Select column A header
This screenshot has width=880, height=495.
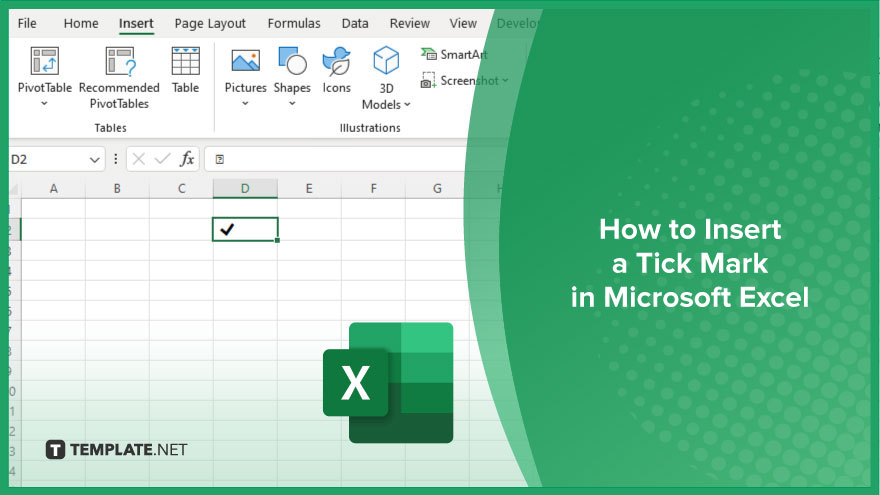coord(53,189)
